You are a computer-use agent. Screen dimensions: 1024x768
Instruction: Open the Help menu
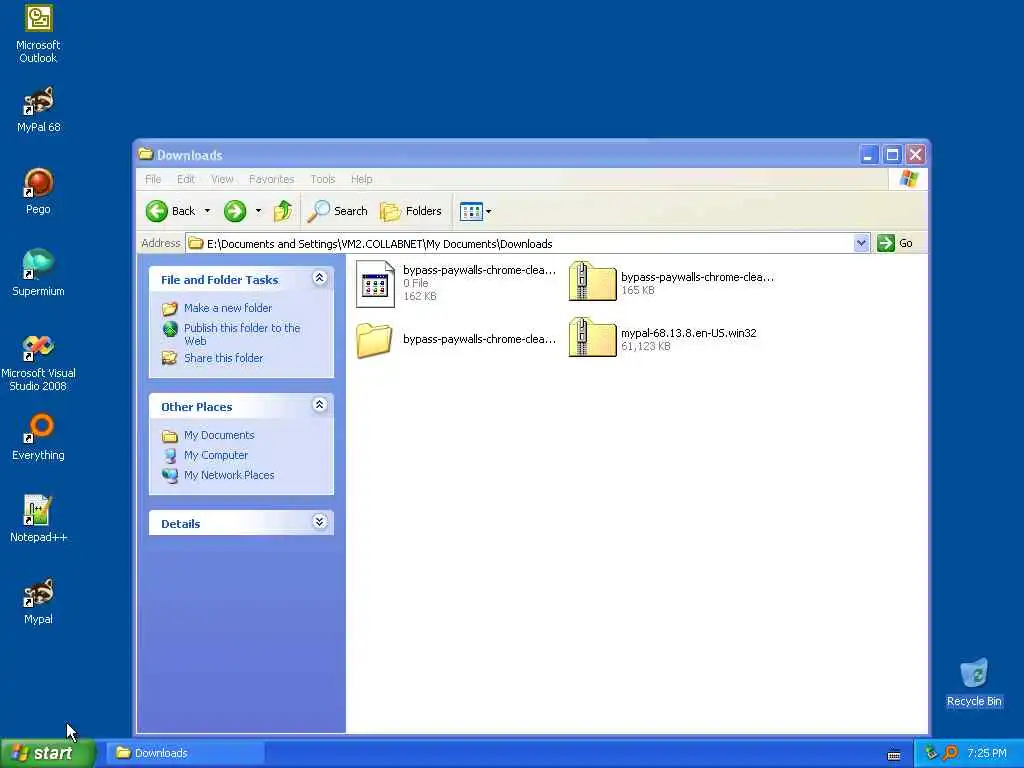[361, 179]
